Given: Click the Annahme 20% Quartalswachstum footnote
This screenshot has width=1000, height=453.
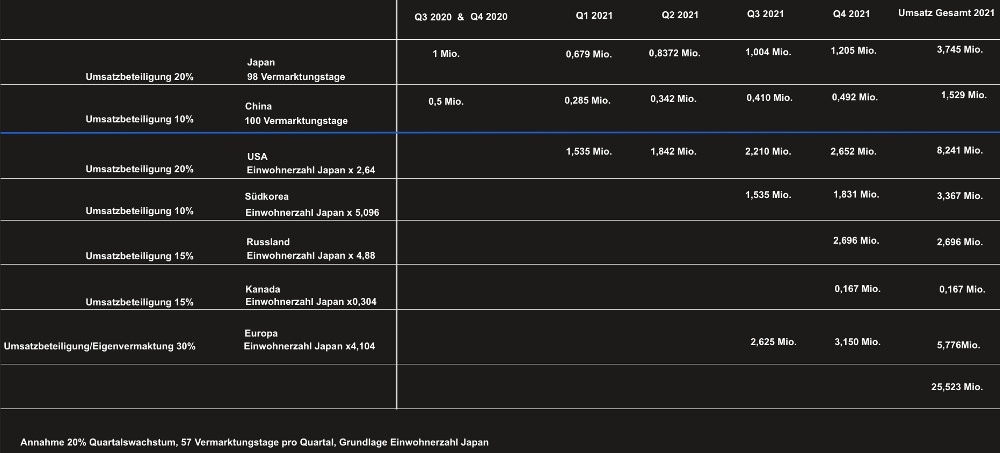Looking at the screenshot, I should coord(254,442).
